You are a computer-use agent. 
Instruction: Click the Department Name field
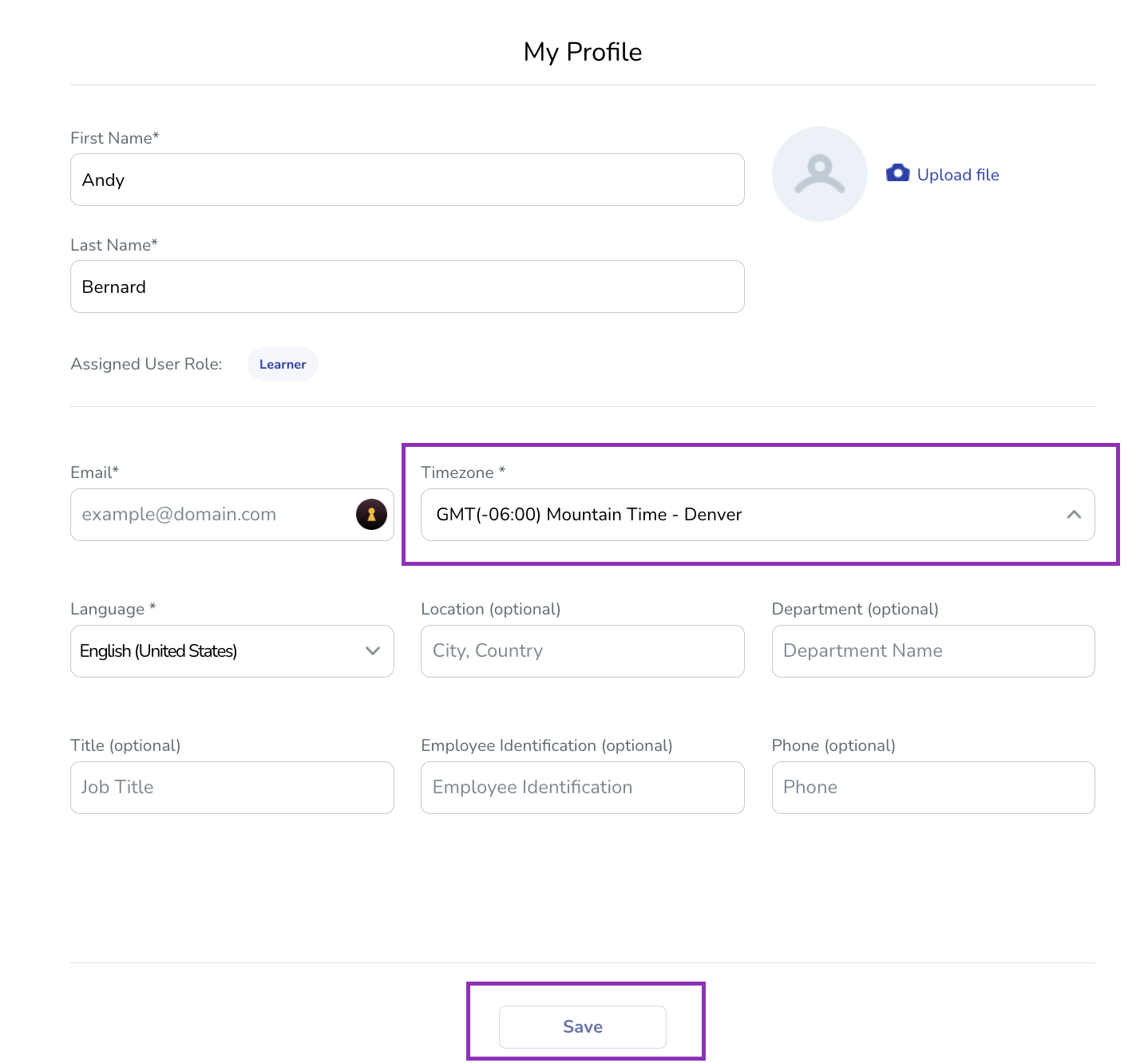[x=932, y=651]
